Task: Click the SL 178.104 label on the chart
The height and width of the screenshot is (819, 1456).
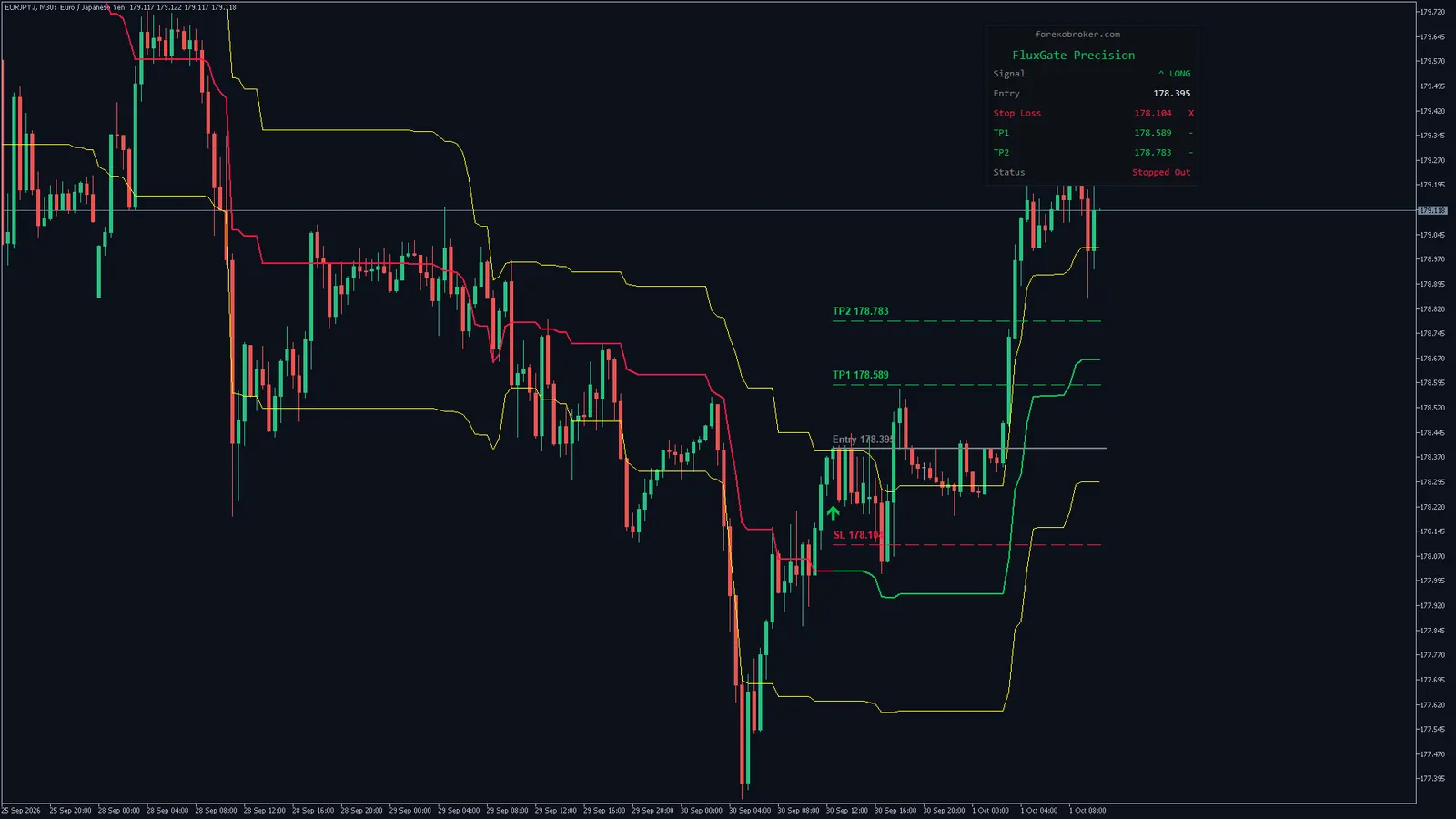Action: pos(857,535)
